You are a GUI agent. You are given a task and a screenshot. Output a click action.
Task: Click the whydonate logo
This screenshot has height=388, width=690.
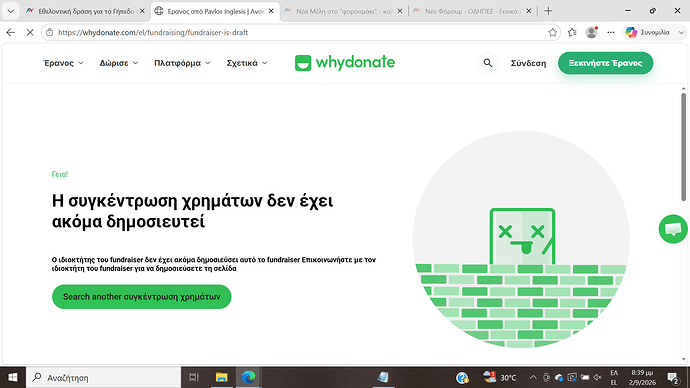click(x=345, y=62)
